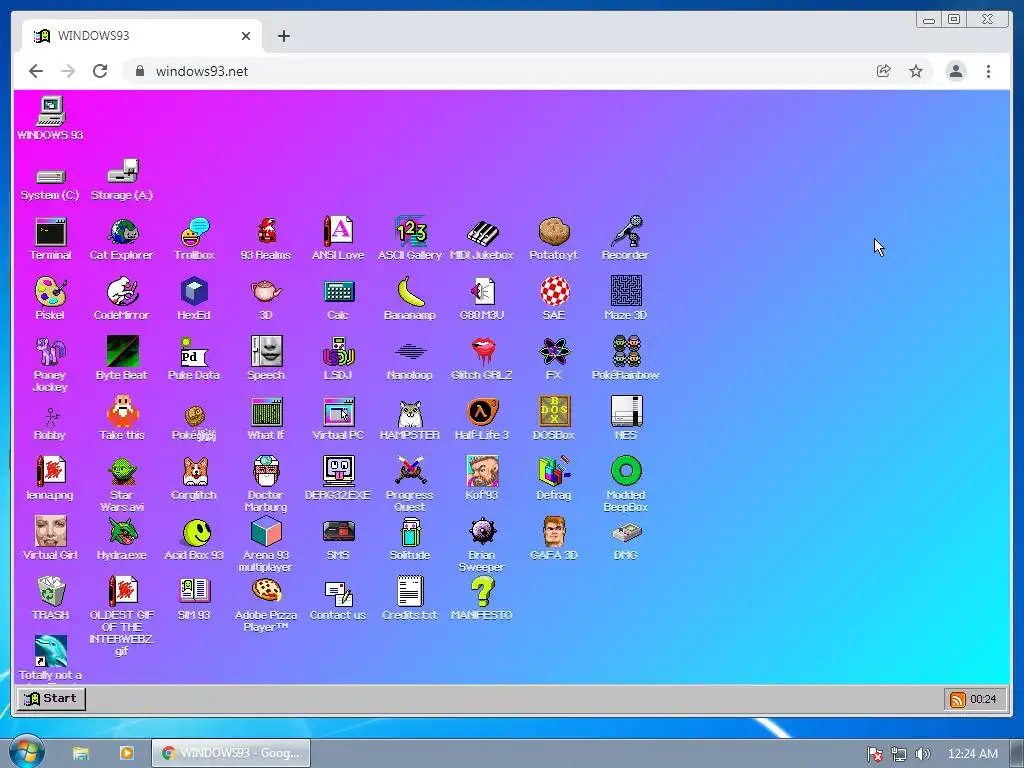1024x768 pixels.
Task: Open the Contact us icon
Action: [338, 592]
